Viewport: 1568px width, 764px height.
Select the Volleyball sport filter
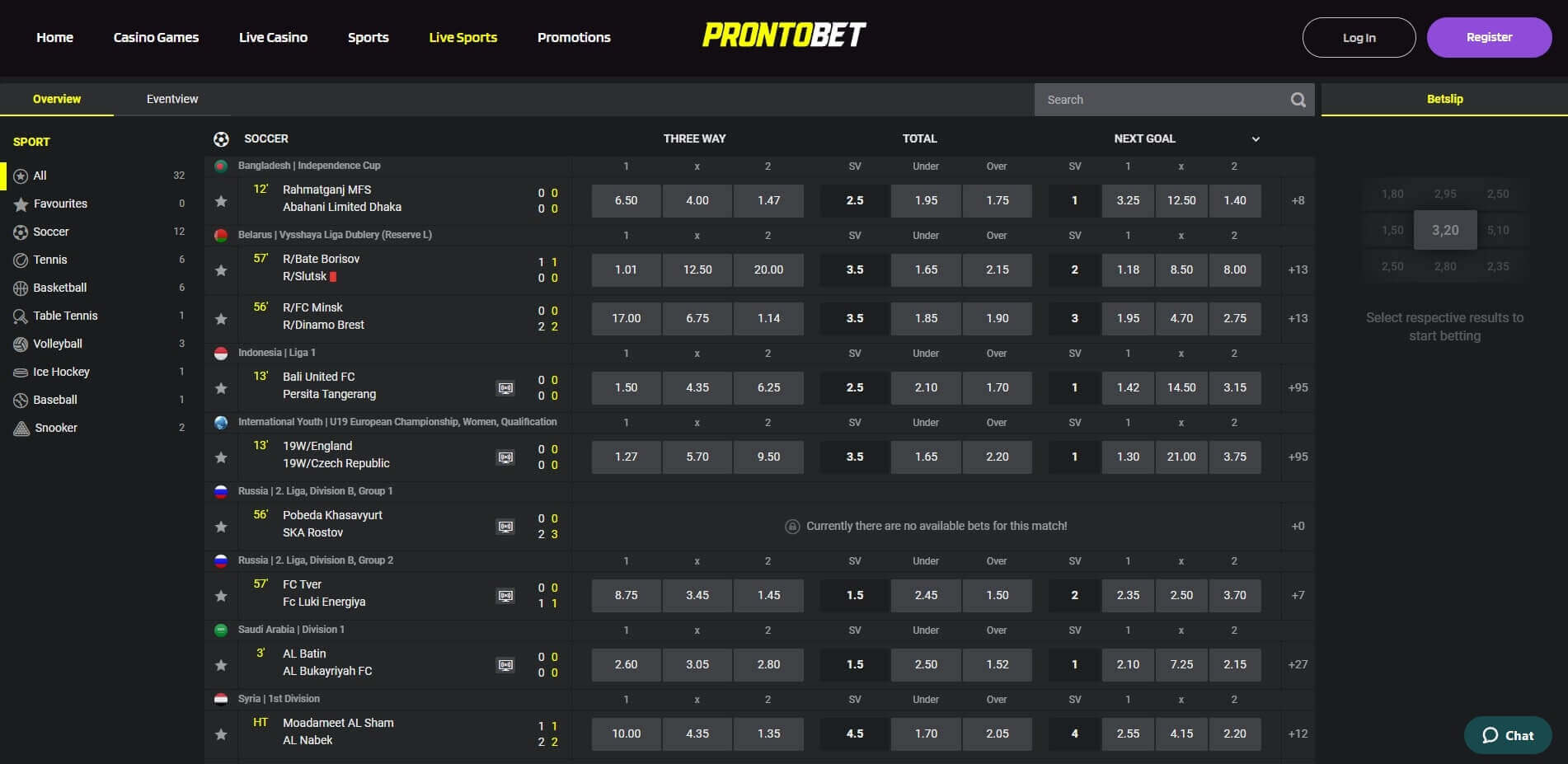[57, 344]
